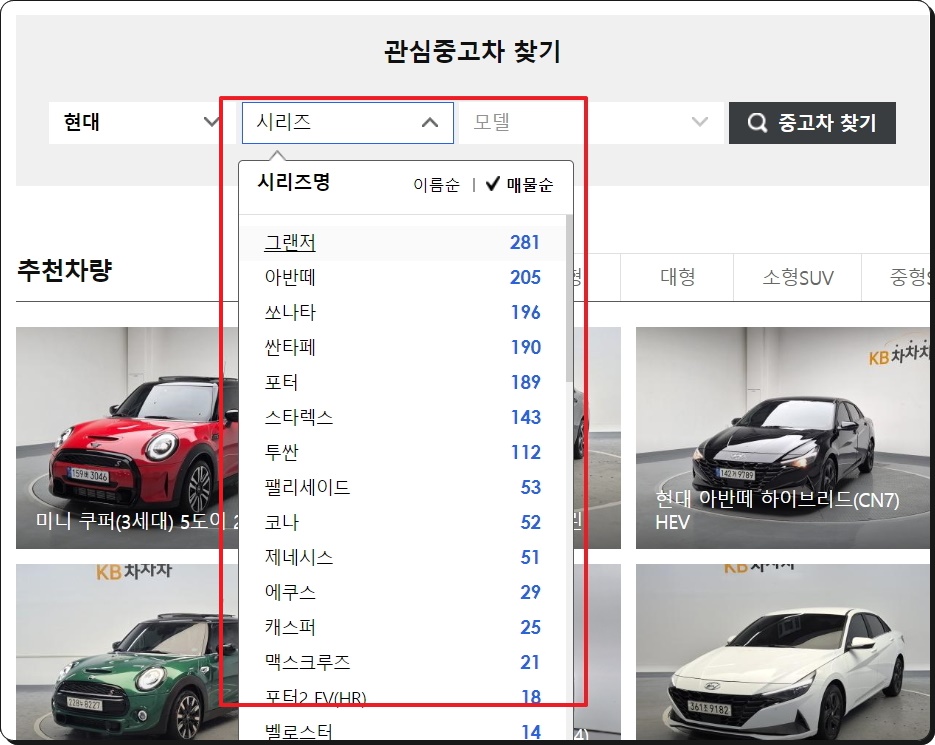This screenshot has width=935, height=745.
Task: Switch to the 소형SUV tab
Action: tap(798, 277)
